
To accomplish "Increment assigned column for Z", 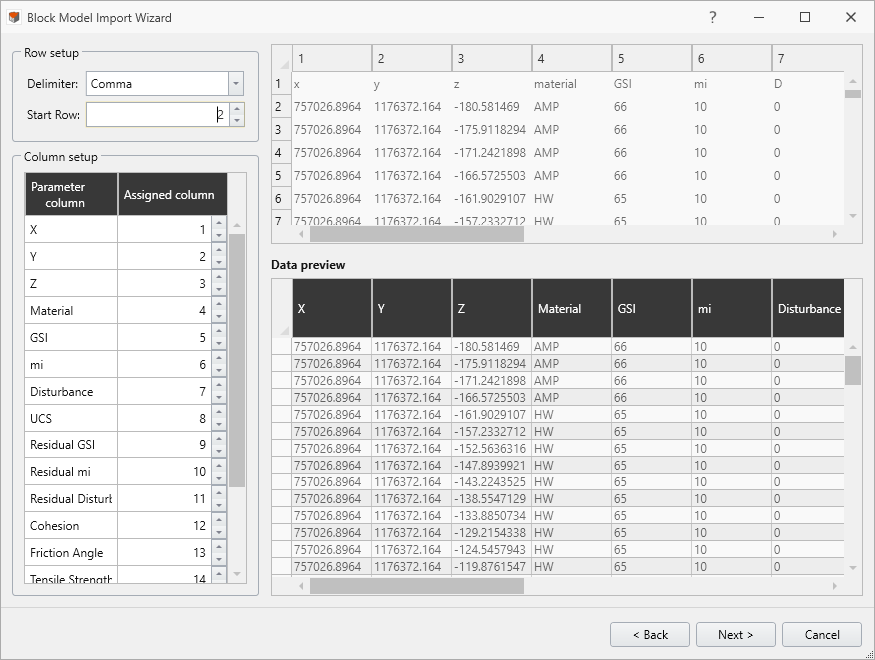I will pyautogui.click(x=219, y=277).
